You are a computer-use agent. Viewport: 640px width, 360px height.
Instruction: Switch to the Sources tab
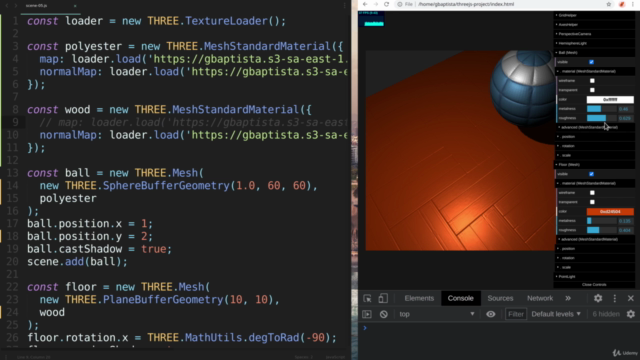point(500,298)
